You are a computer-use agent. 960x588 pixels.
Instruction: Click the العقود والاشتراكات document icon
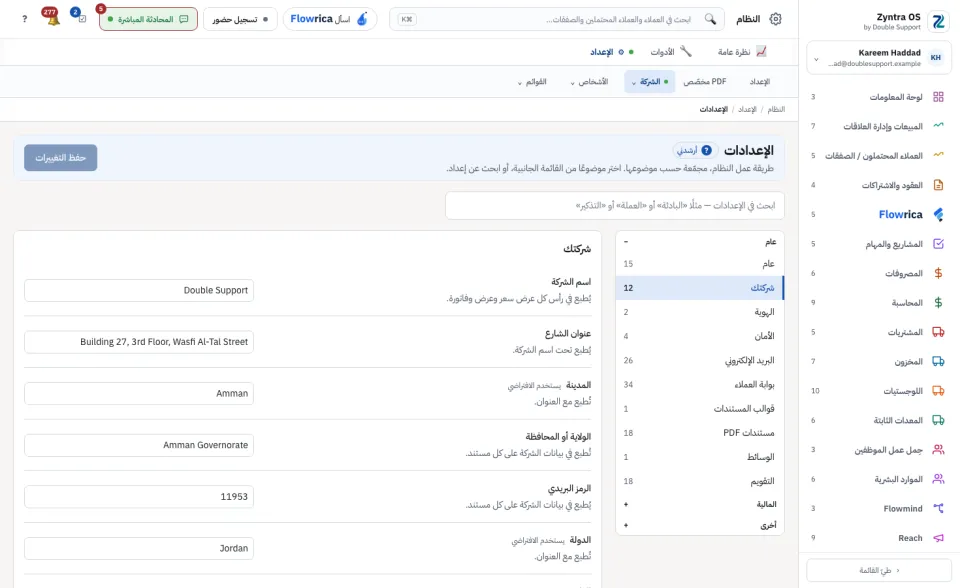coord(938,184)
